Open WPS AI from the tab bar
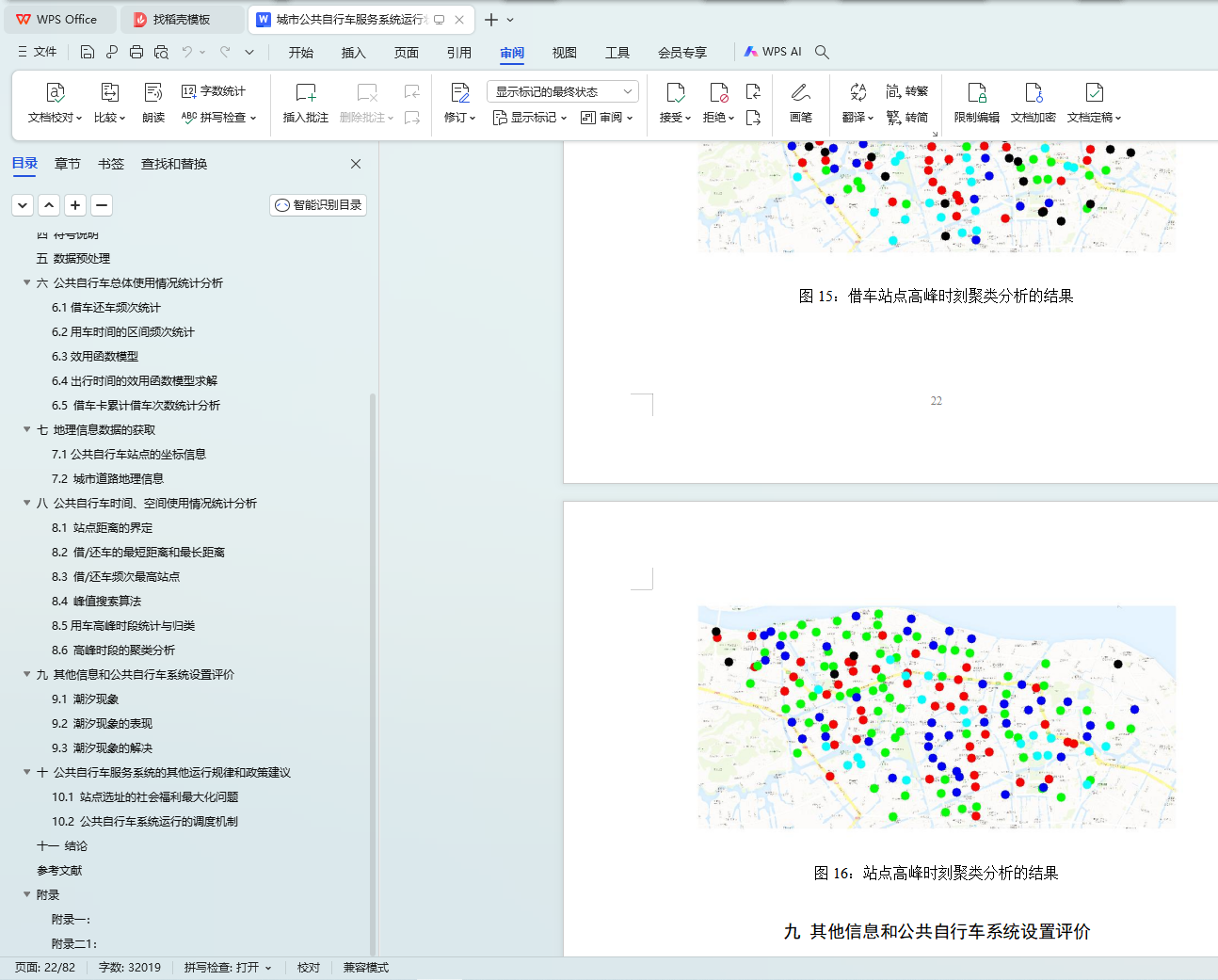 [x=773, y=52]
